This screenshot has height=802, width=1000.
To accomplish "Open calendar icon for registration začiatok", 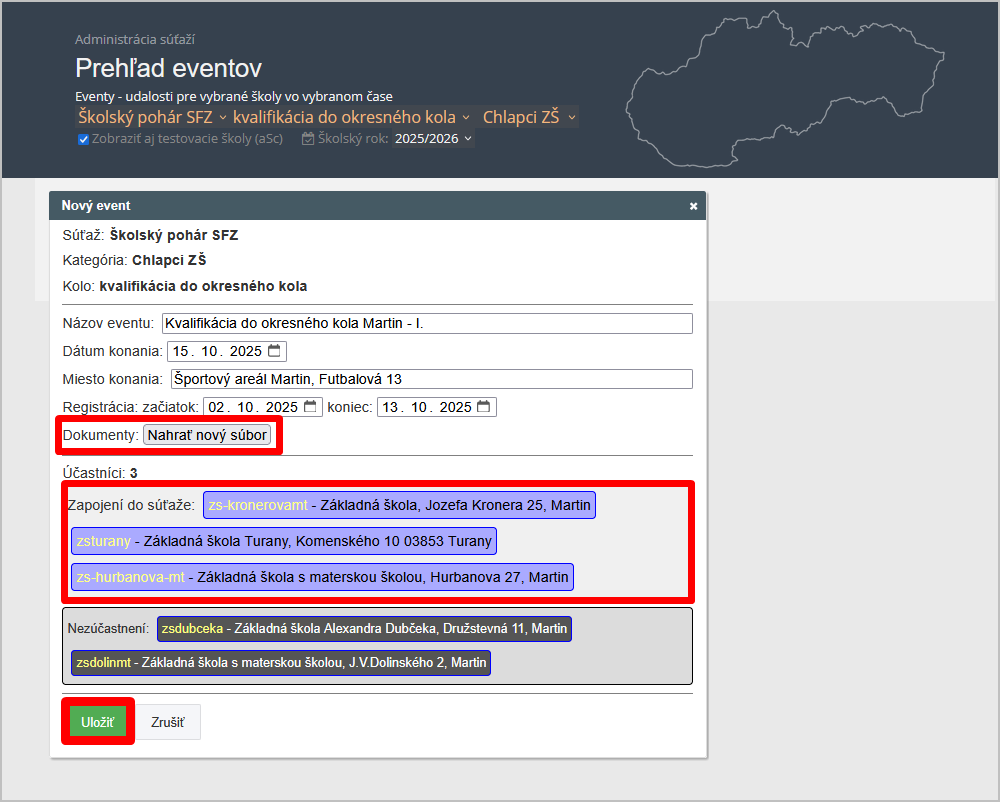I will pyautogui.click(x=310, y=407).
